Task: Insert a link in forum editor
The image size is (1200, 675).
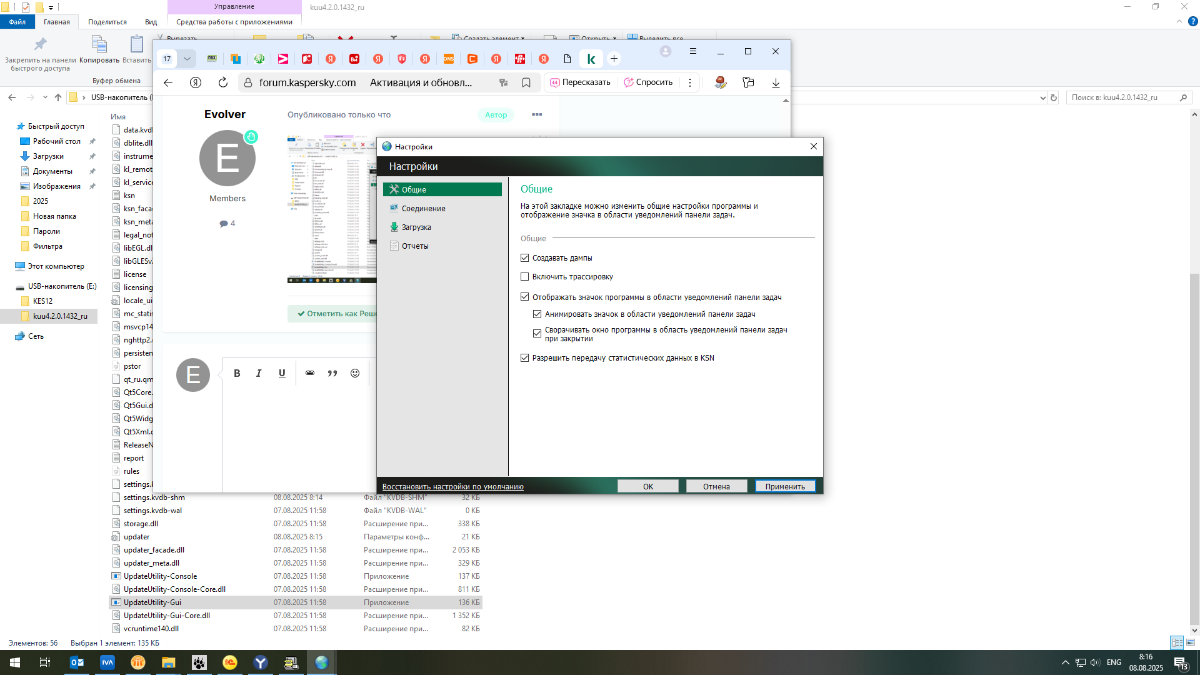Action: click(x=310, y=373)
